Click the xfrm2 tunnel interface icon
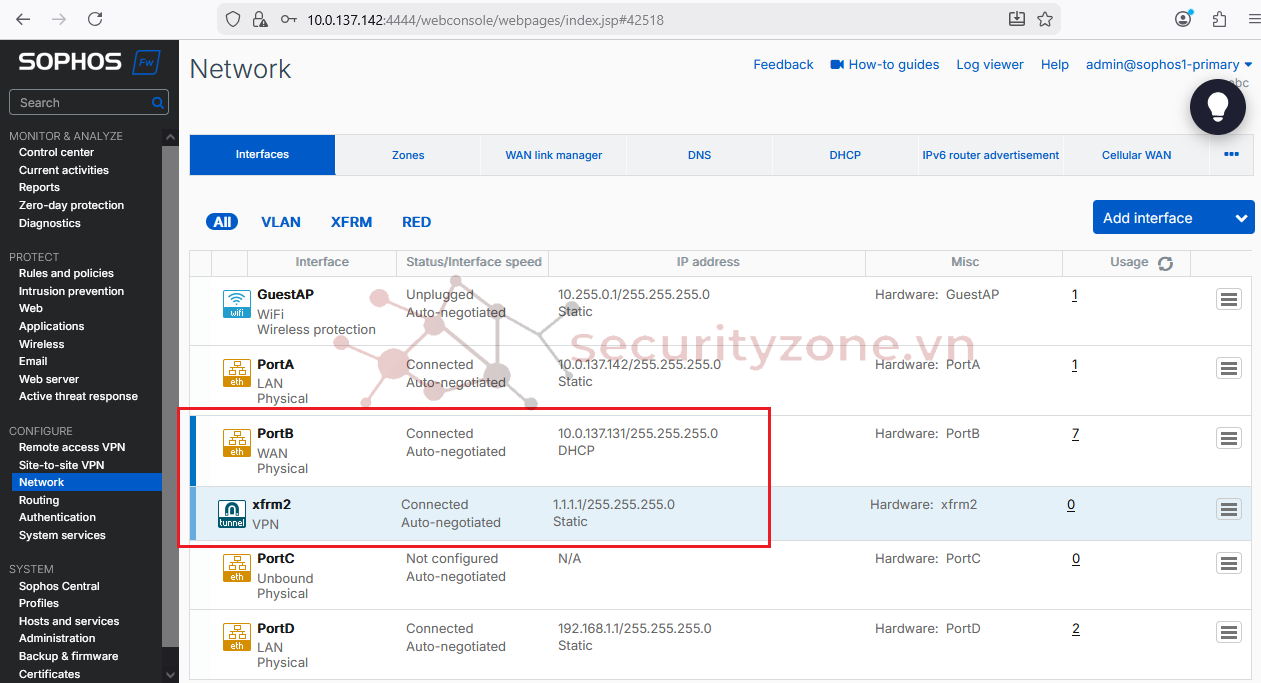This screenshot has height=683, width=1261. point(232,514)
